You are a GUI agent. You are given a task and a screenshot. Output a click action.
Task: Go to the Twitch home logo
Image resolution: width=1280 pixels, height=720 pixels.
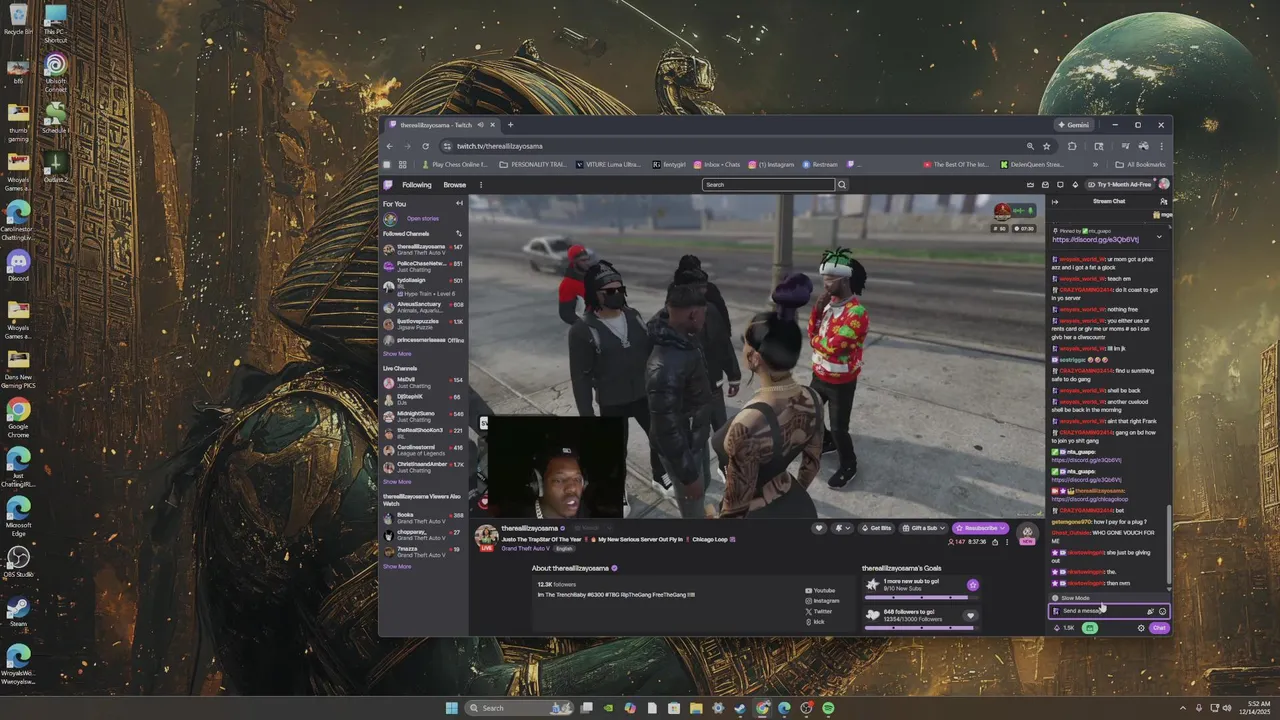(x=388, y=185)
